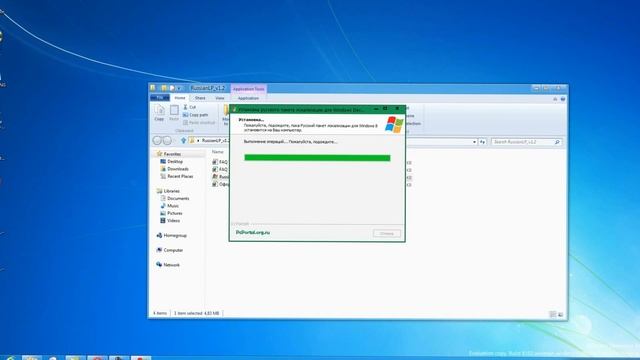
Task: Click the refresh button beside the address bar
Action: (482, 142)
